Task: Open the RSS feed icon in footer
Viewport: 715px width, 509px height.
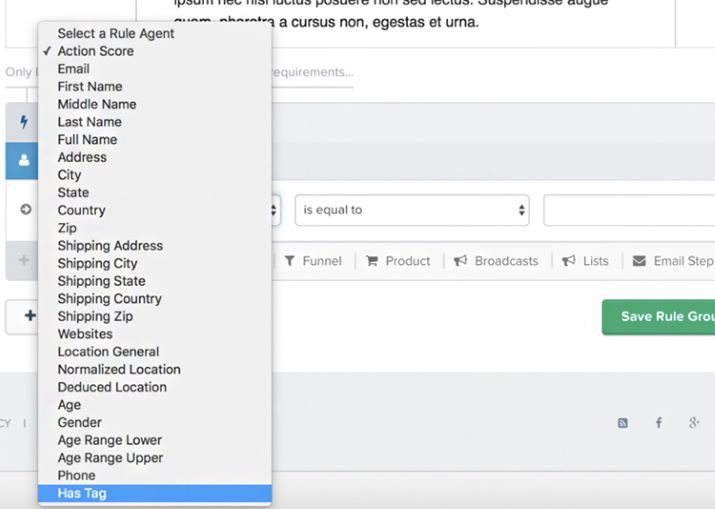Action: tap(622, 423)
